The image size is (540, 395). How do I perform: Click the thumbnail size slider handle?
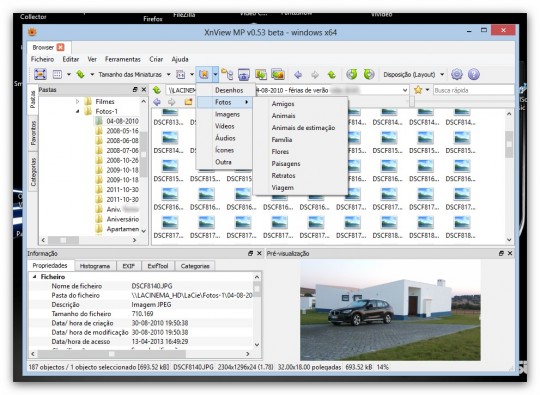click(x=412, y=102)
